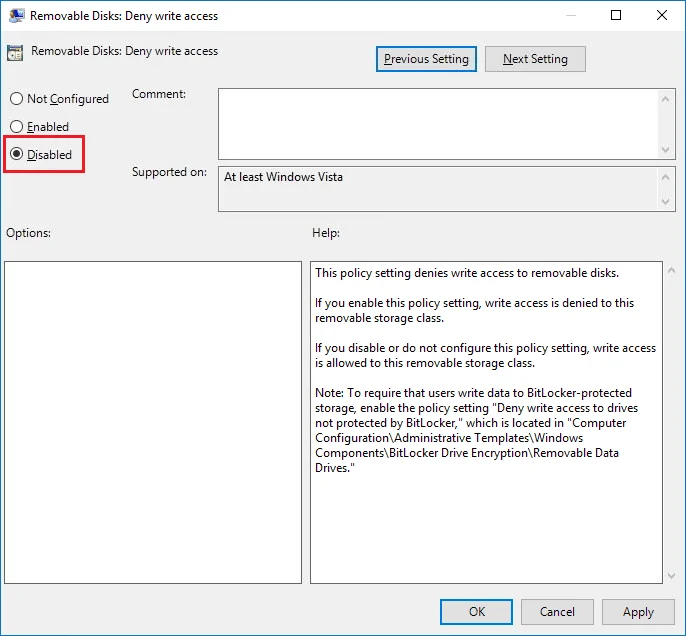This screenshot has width=686, height=636.
Task: Click the policy heading below title bar
Action: click(124, 51)
